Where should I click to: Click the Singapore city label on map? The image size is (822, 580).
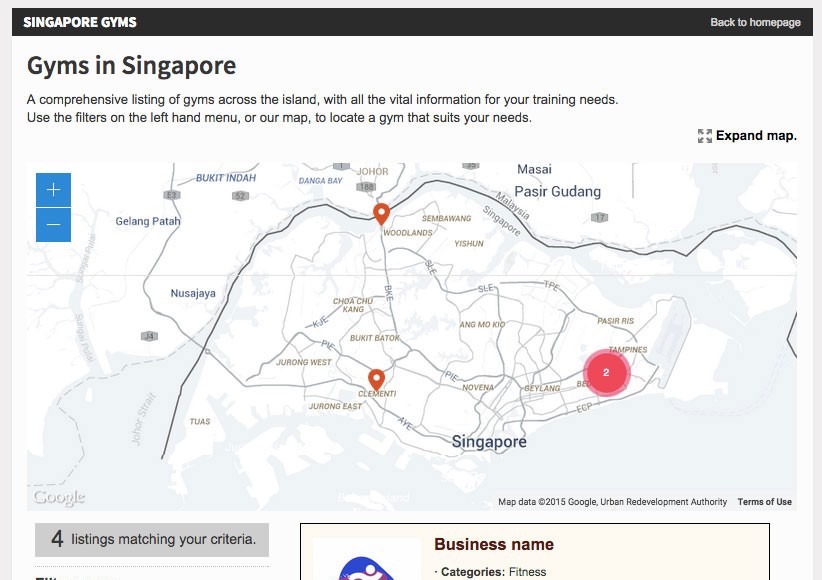(489, 442)
